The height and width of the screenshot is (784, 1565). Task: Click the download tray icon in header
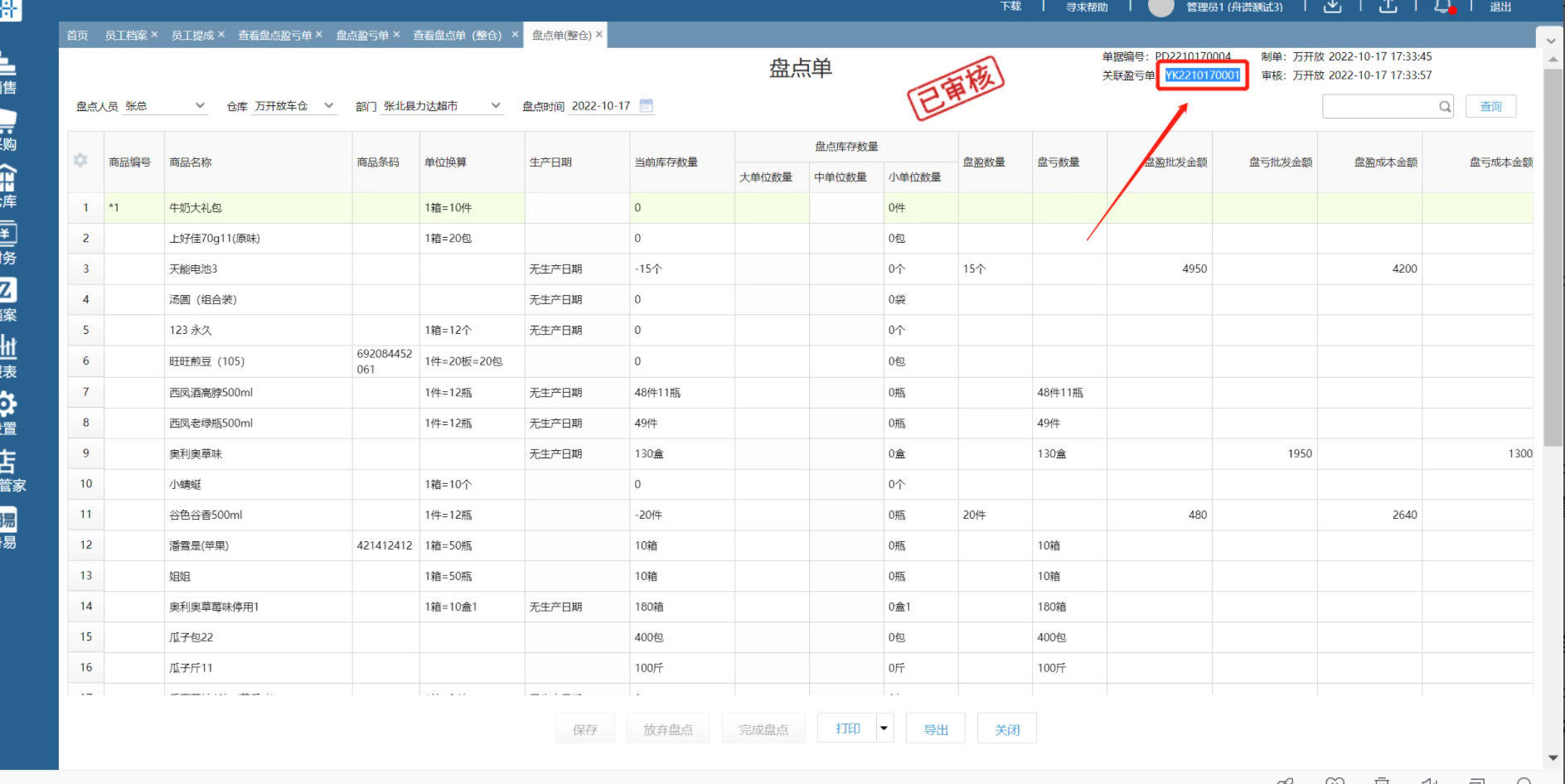1332,7
